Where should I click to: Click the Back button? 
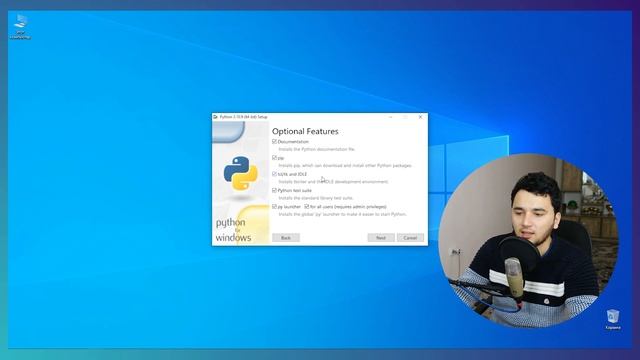click(286, 238)
